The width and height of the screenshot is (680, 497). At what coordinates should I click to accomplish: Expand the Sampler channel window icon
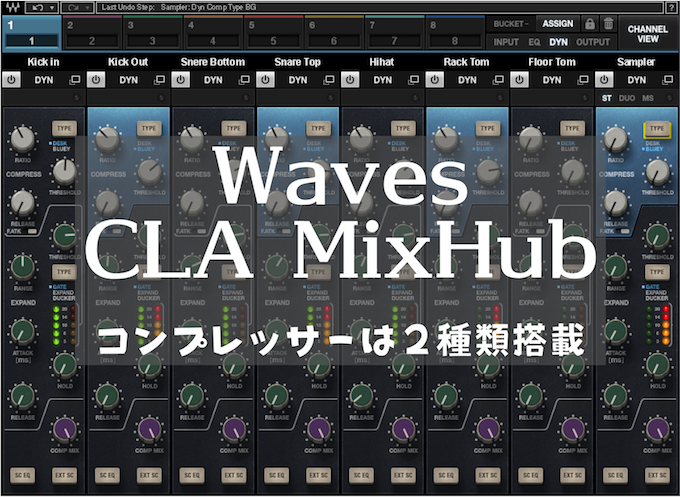(668, 80)
